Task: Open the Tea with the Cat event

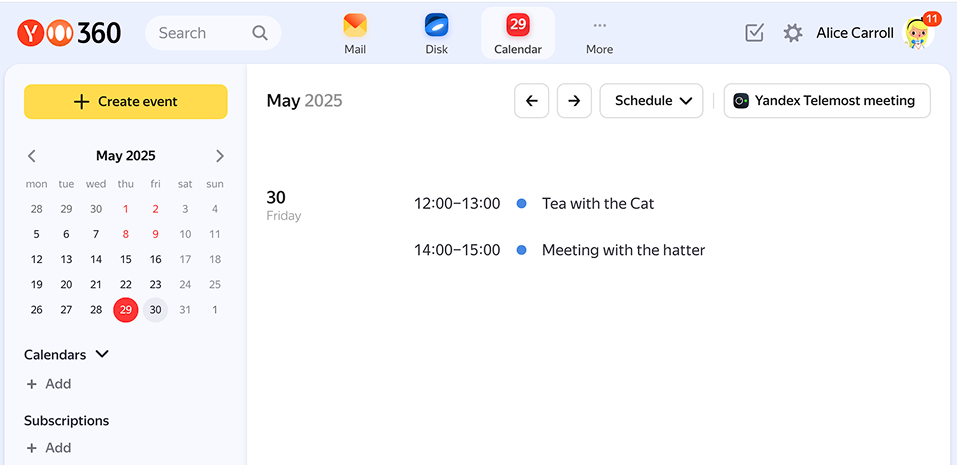Action: tap(597, 204)
